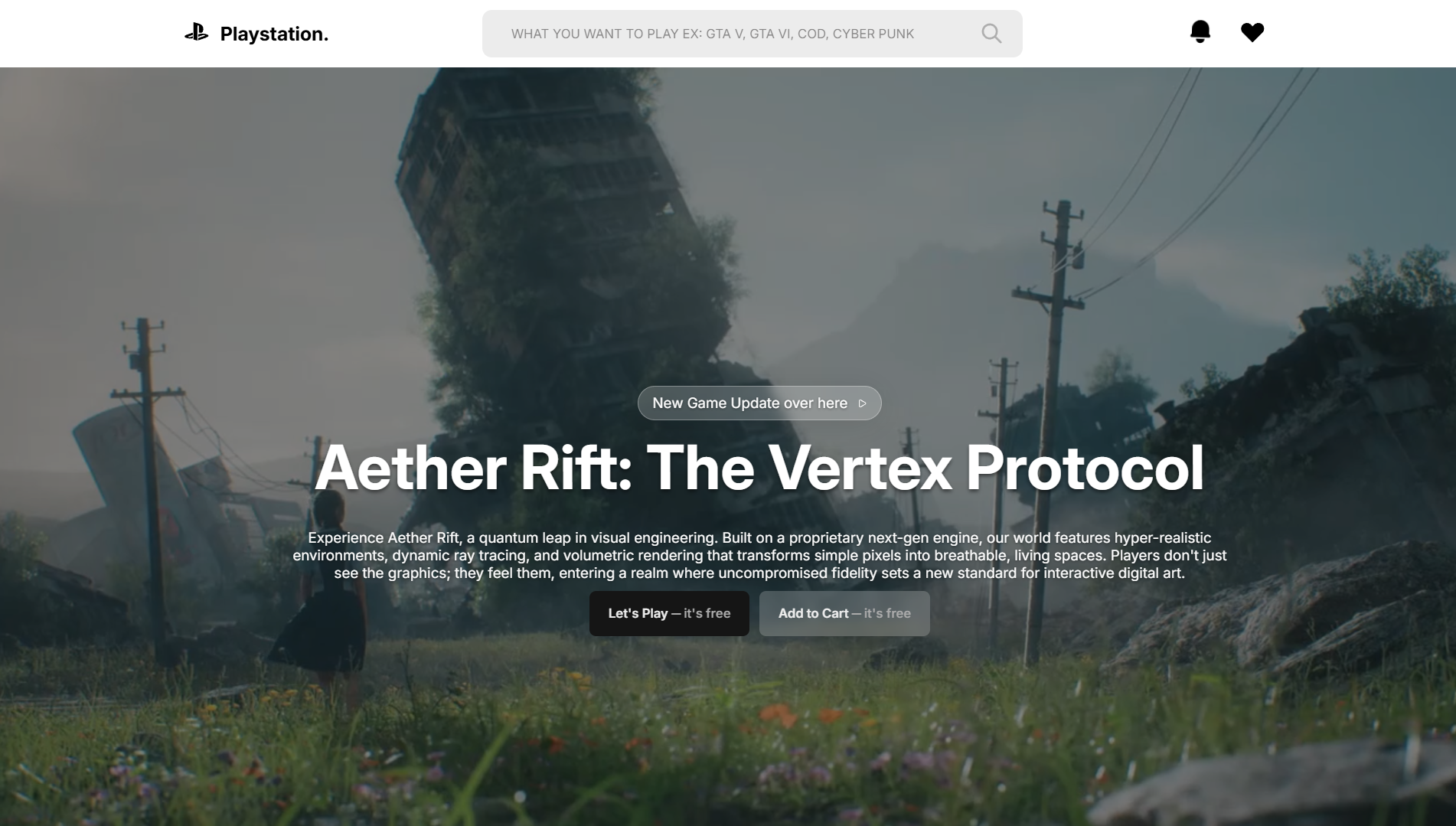Image resolution: width=1456 pixels, height=826 pixels.
Task: Click the "Let's Play" button
Action: click(x=669, y=613)
